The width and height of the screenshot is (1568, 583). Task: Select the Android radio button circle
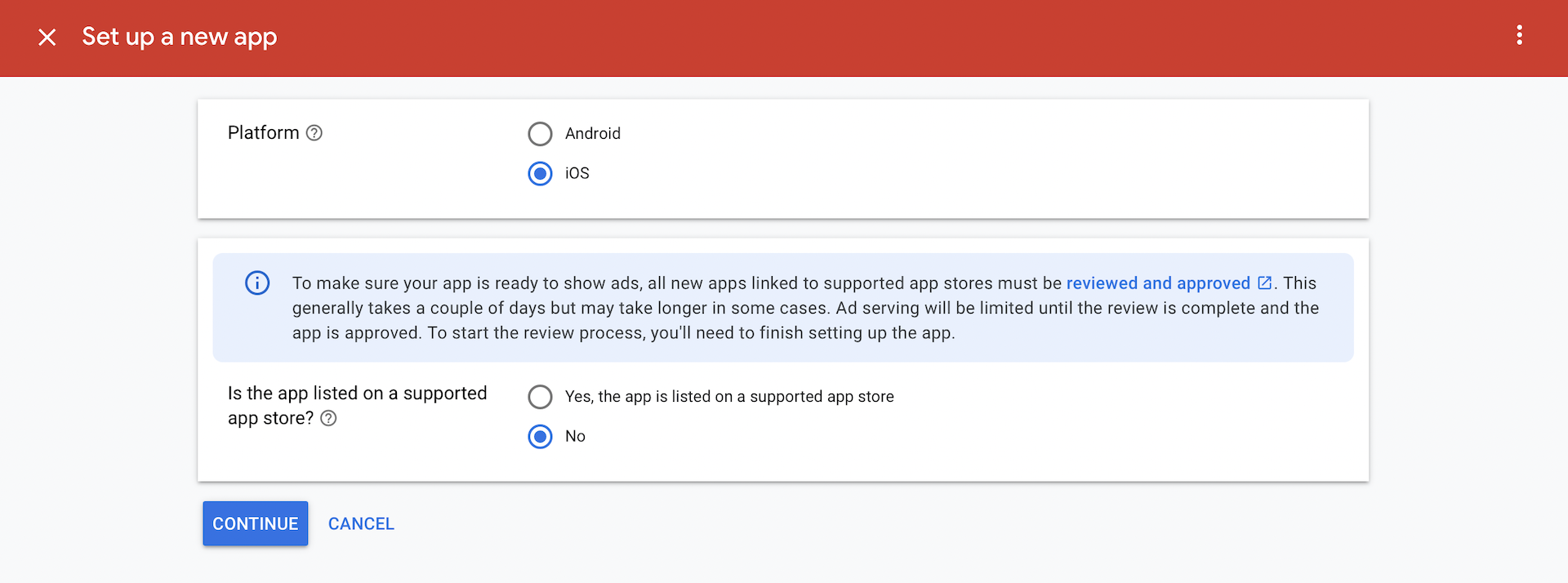click(540, 134)
